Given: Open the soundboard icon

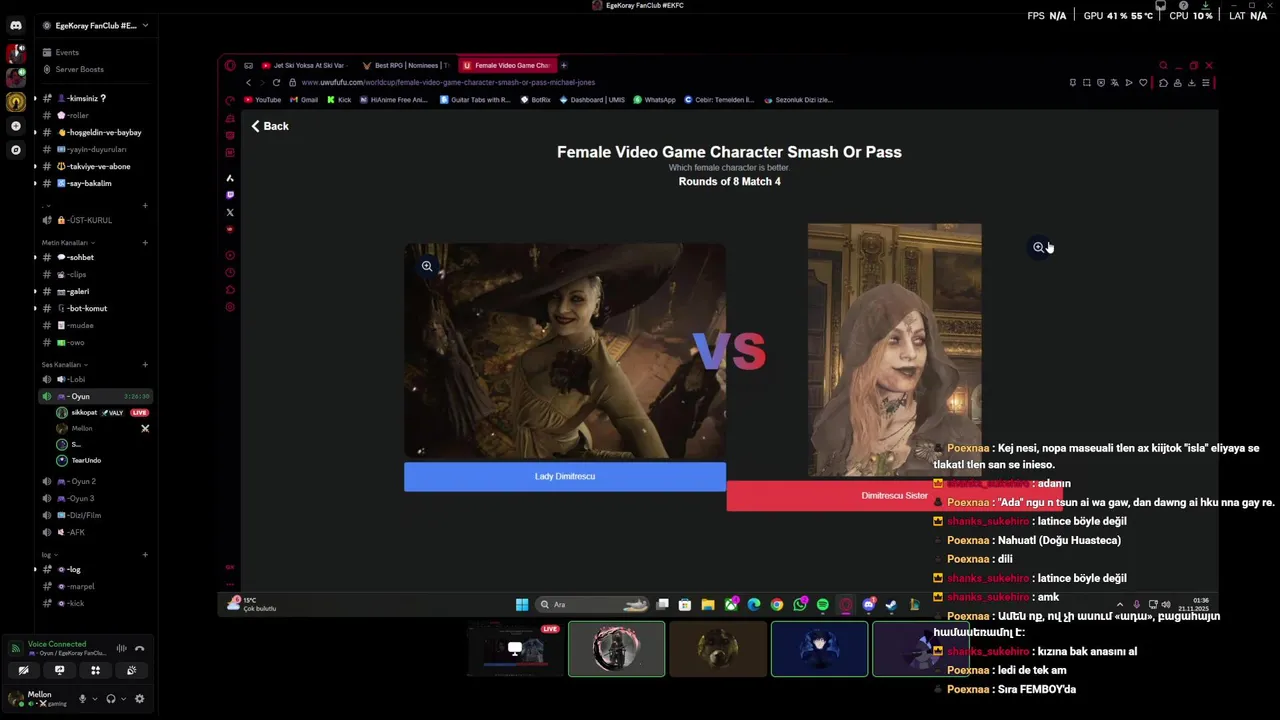Looking at the screenshot, I should [x=131, y=670].
